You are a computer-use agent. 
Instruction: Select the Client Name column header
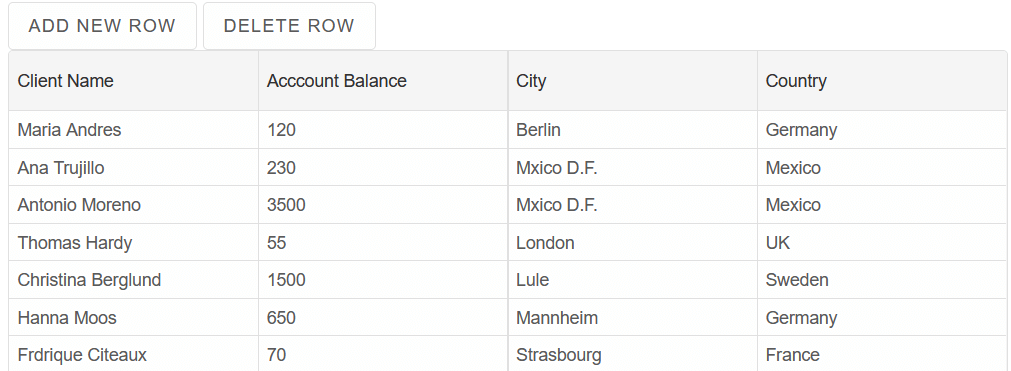pyautogui.click(x=133, y=81)
